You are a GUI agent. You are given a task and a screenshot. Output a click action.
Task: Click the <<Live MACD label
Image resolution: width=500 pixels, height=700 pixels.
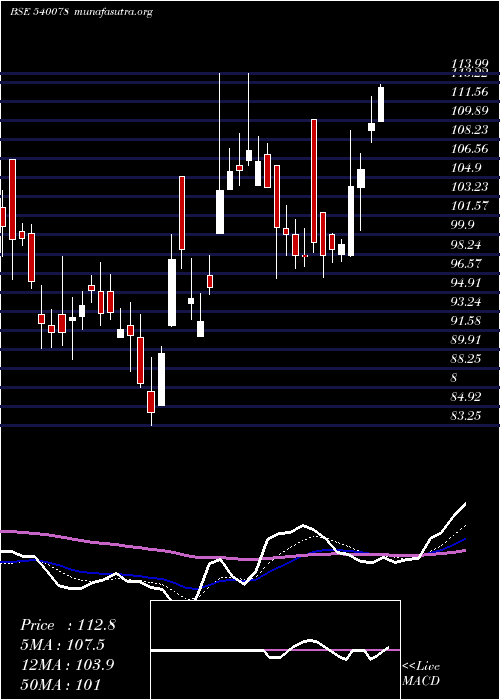click(x=421, y=673)
